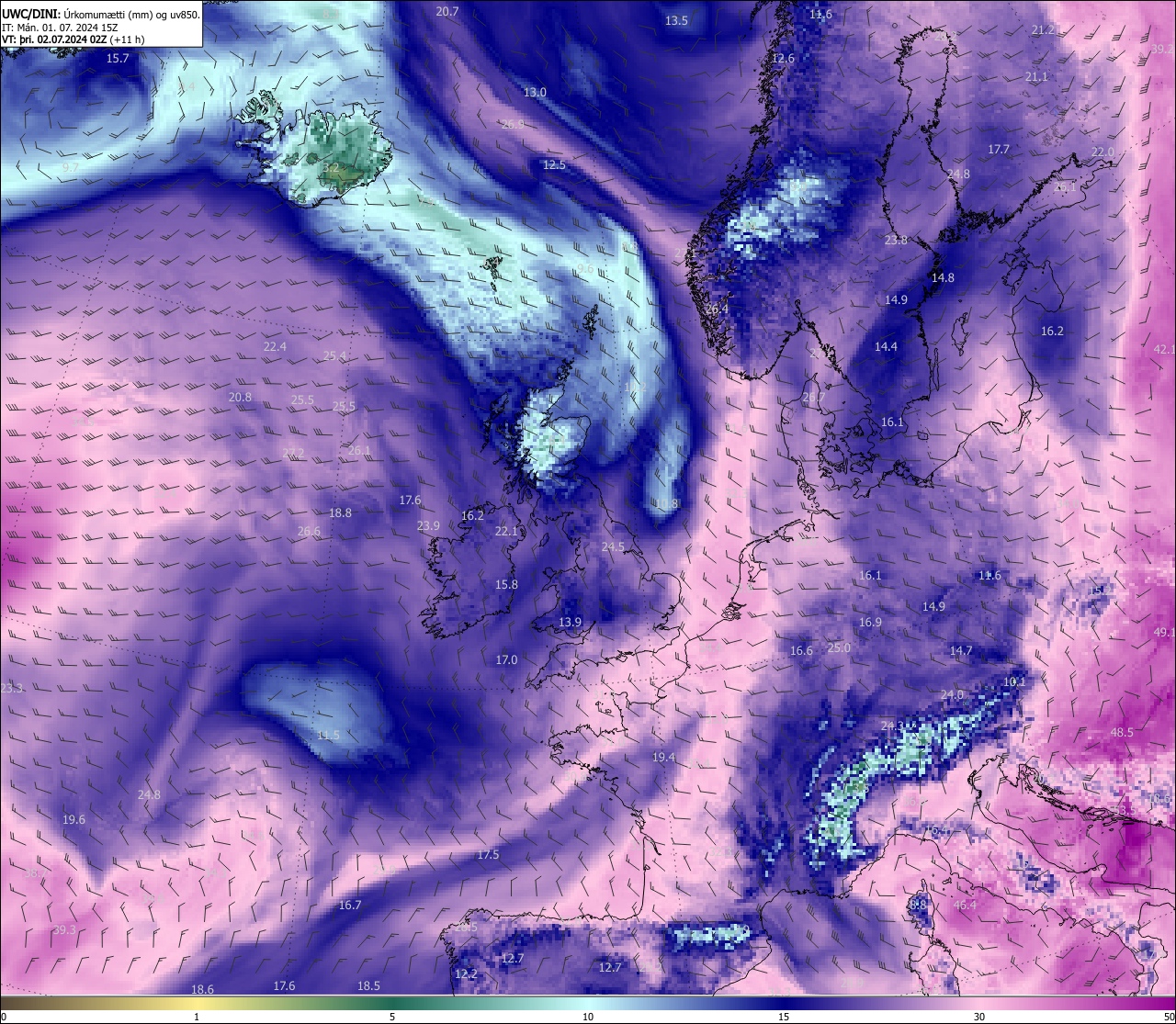Screen dimensions: 1176x1024
Task: Click the 17.0 value south of Ireland
Action: coord(506,659)
